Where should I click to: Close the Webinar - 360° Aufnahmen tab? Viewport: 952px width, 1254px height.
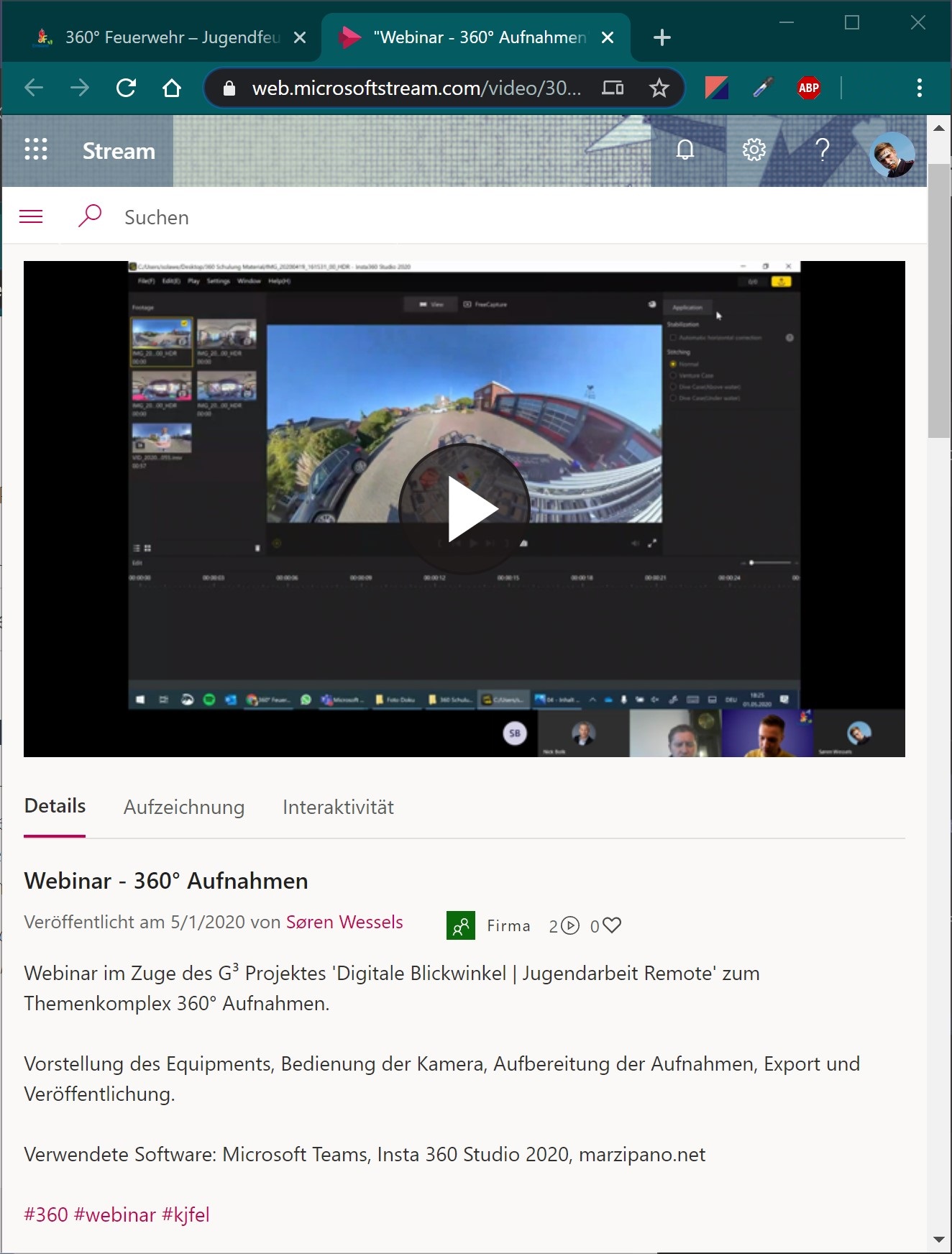(608, 37)
